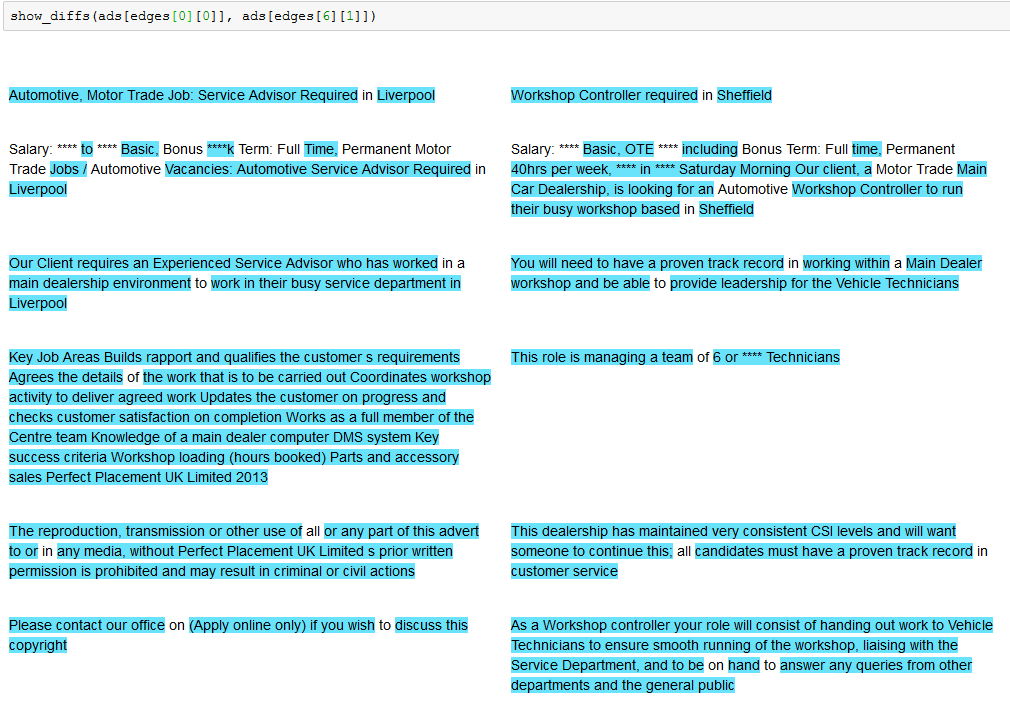The height and width of the screenshot is (710, 1010).
Task: Click the 'Please contact our office' paragraph
Action: click(x=238, y=635)
